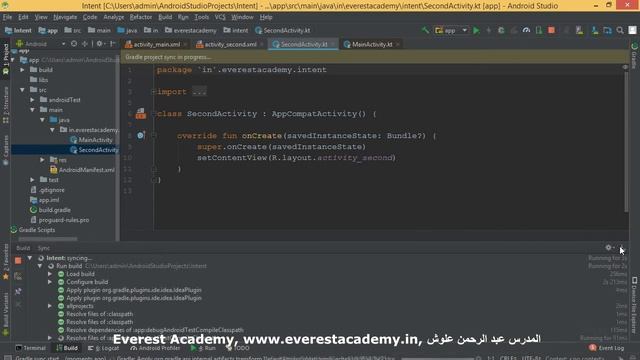Screen dimensions: 640x360
Task: Toggle the Project side tool window
Action: click(5, 59)
